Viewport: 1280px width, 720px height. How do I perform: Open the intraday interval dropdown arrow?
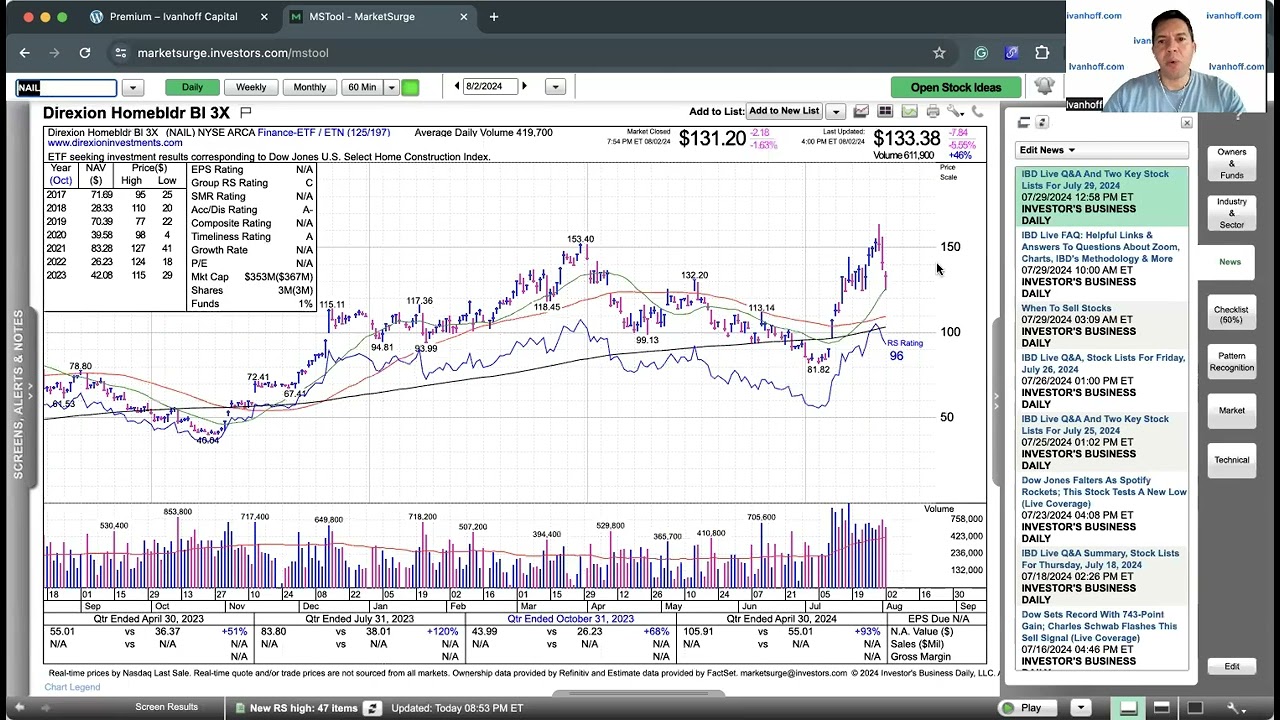(x=392, y=87)
